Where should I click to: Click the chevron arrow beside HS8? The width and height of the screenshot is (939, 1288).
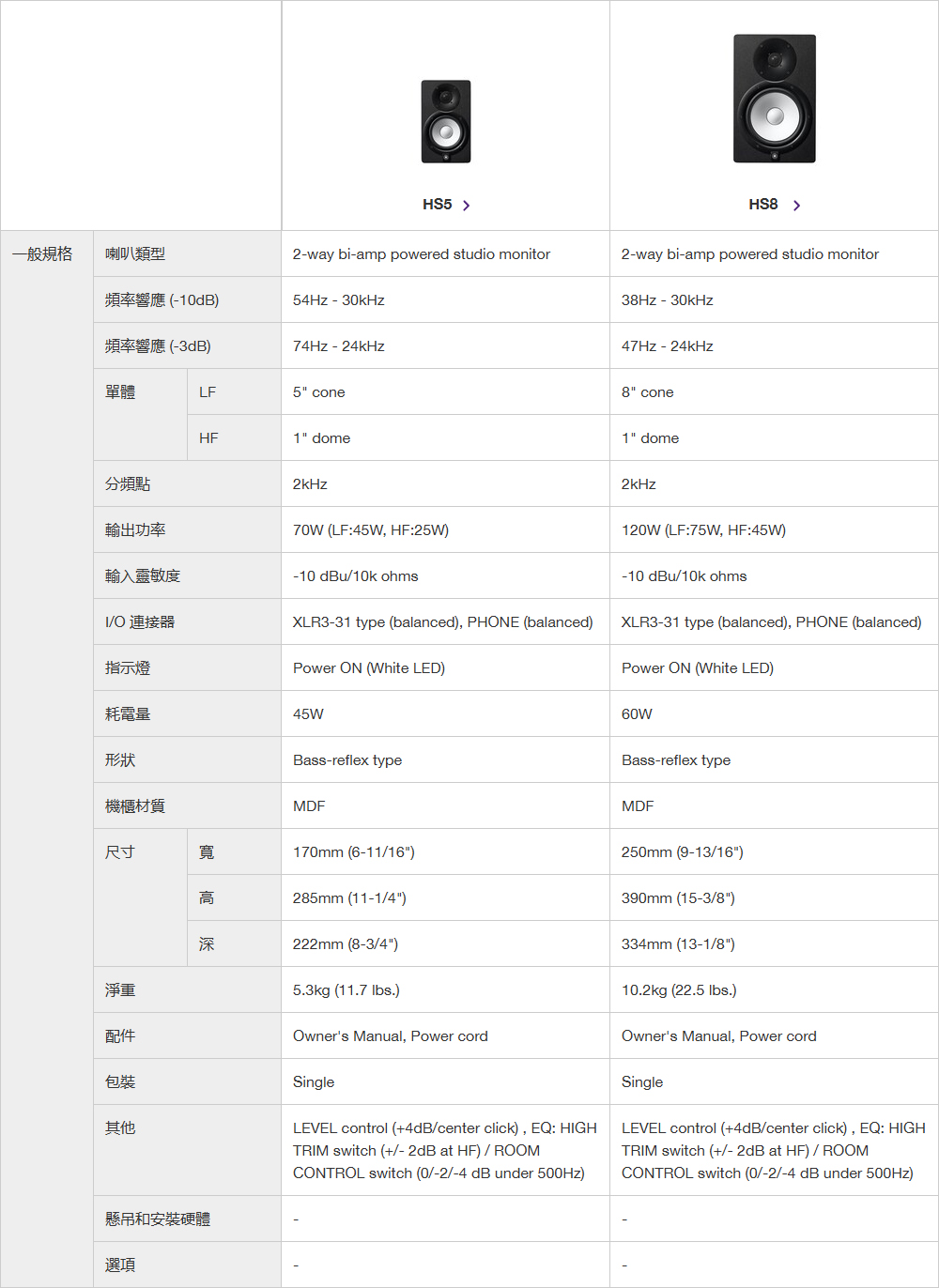click(x=796, y=206)
